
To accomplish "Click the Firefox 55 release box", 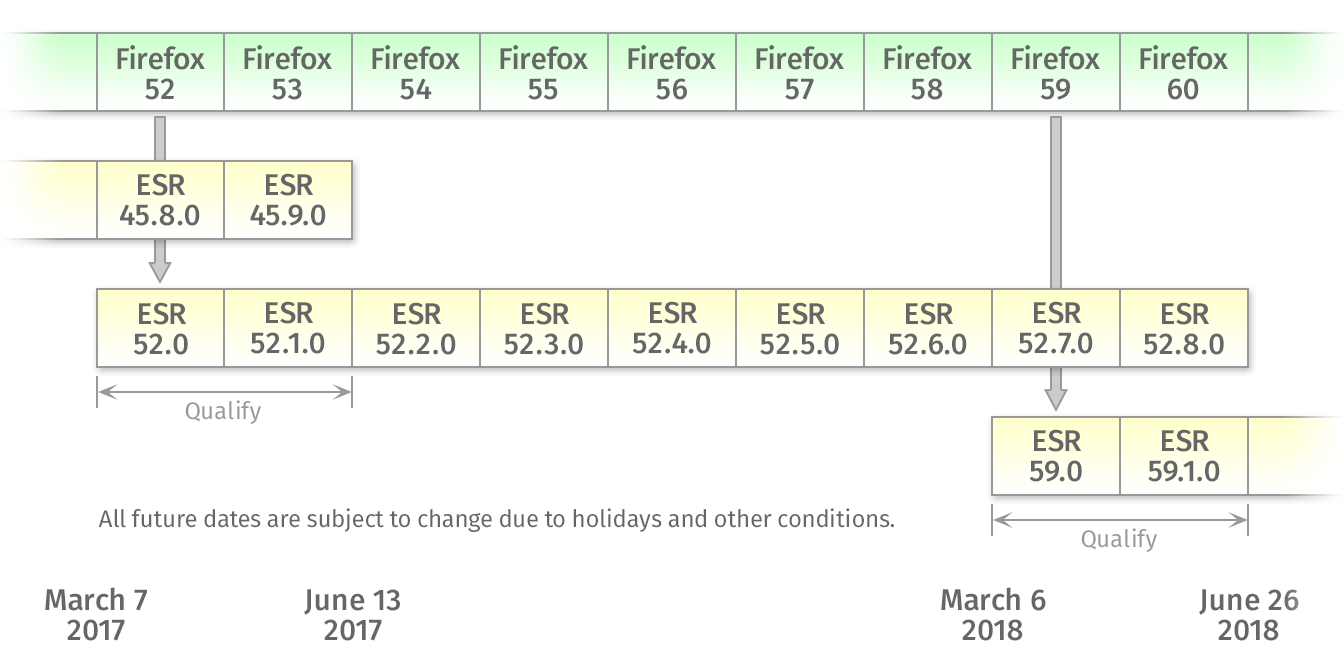I will click(x=544, y=73).
